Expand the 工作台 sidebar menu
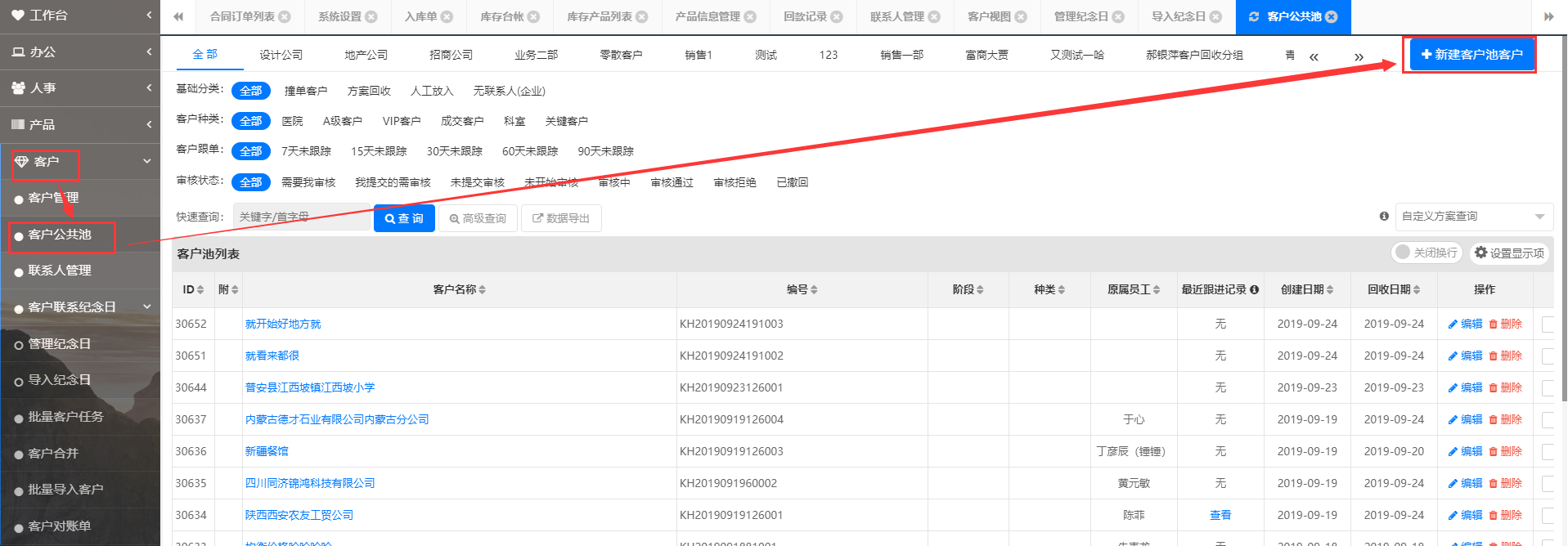The image size is (1568, 546). [80, 16]
